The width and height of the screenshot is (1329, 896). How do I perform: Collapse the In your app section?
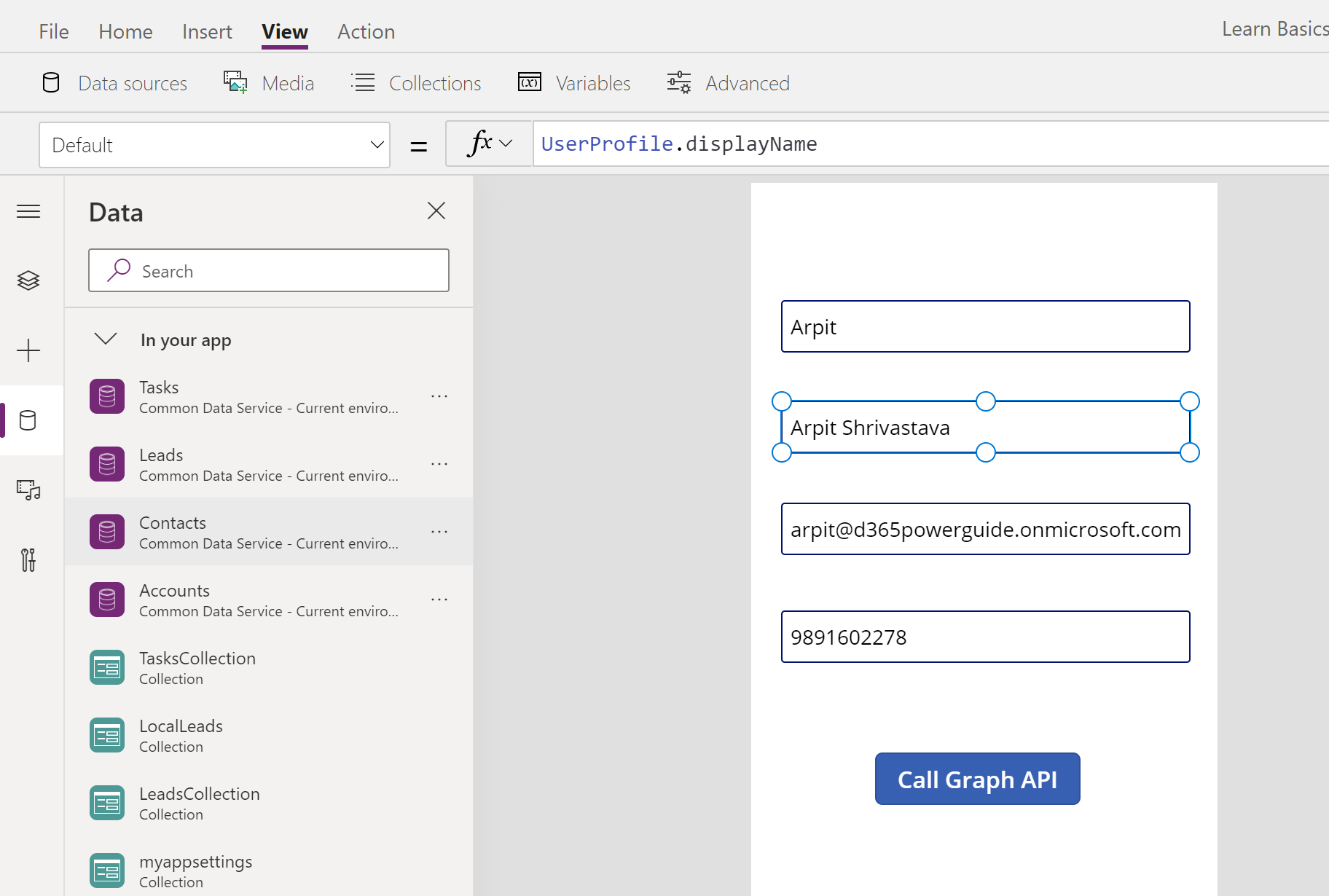click(x=105, y=339)
